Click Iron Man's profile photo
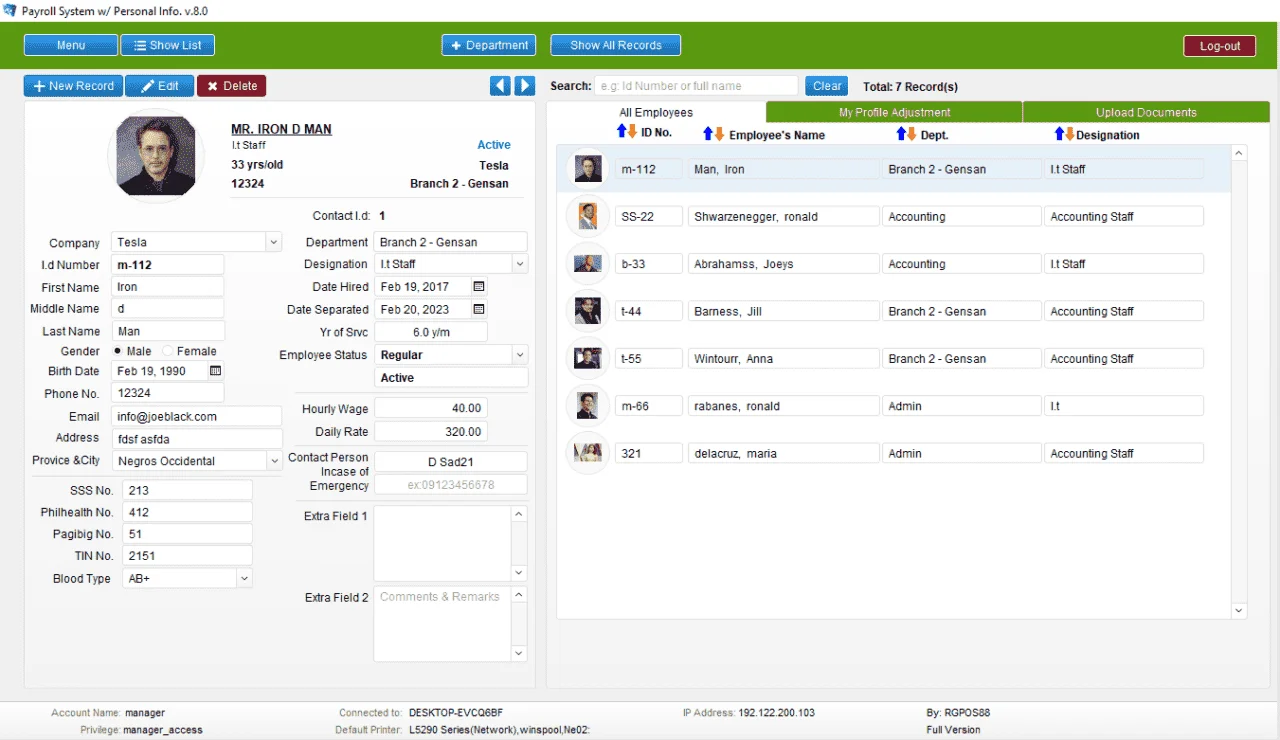Viewport: 1280px width, 740px height. point(155,156)
